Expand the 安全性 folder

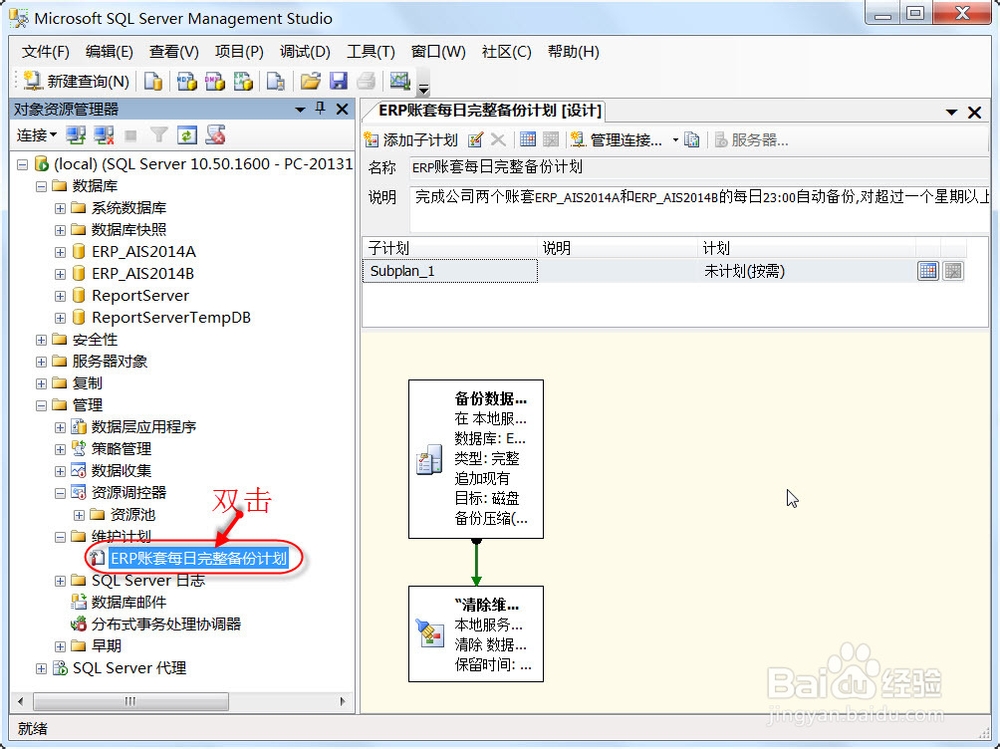pos(41,340)
